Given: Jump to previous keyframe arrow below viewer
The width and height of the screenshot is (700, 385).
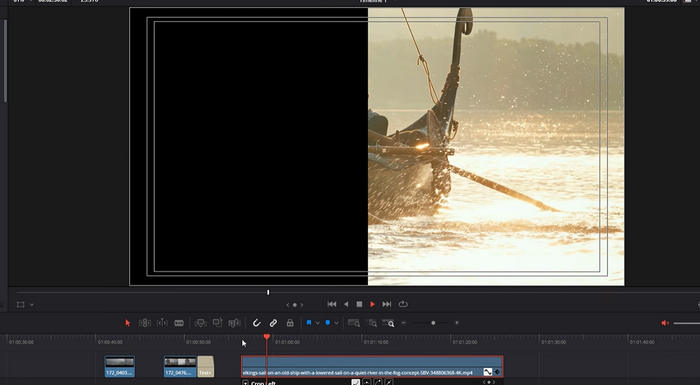Looking at the screenshot, I should [x=288, y=305].
